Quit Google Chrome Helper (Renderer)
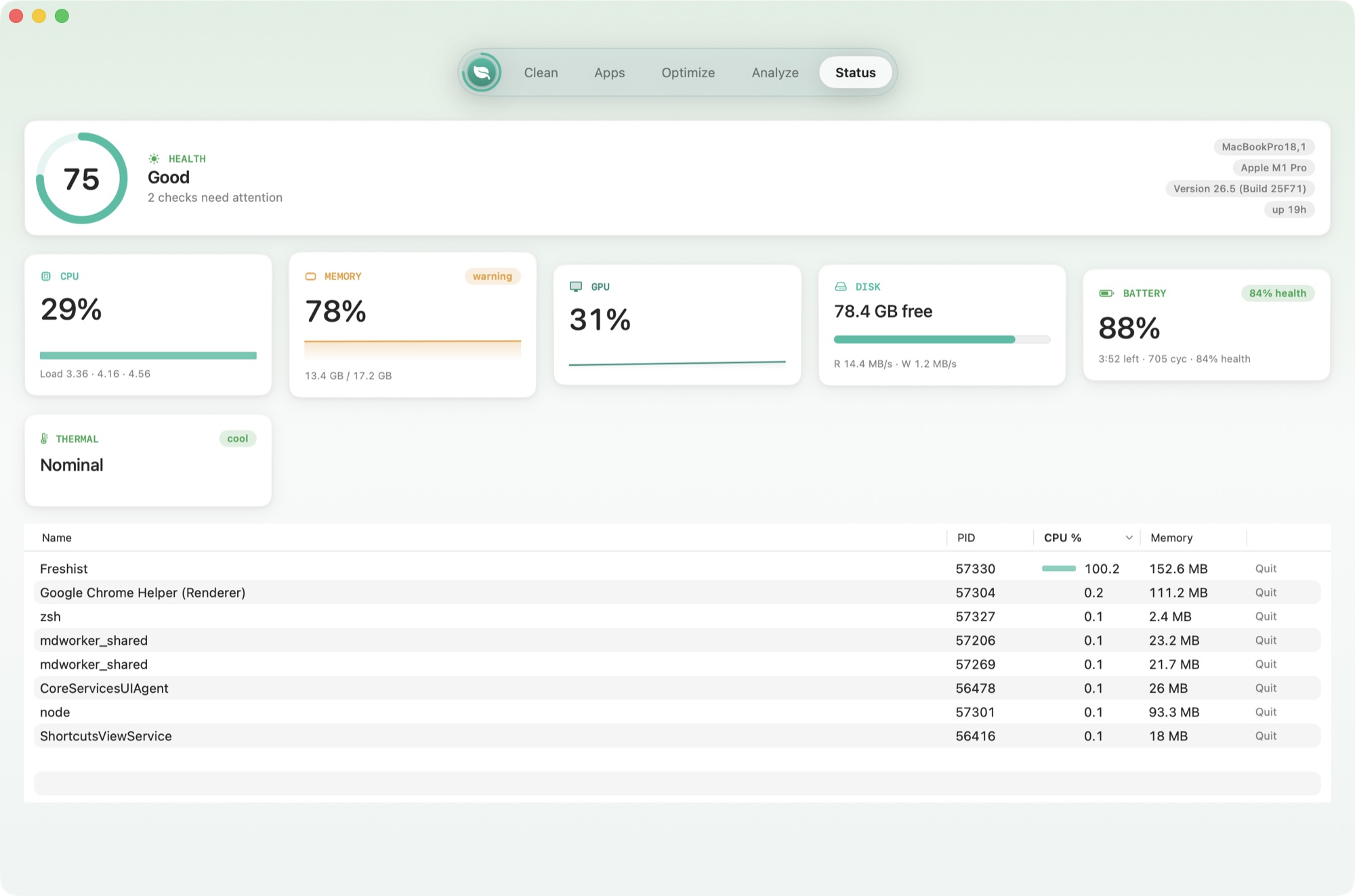The image size is (1355, 896). [1266, 593]
